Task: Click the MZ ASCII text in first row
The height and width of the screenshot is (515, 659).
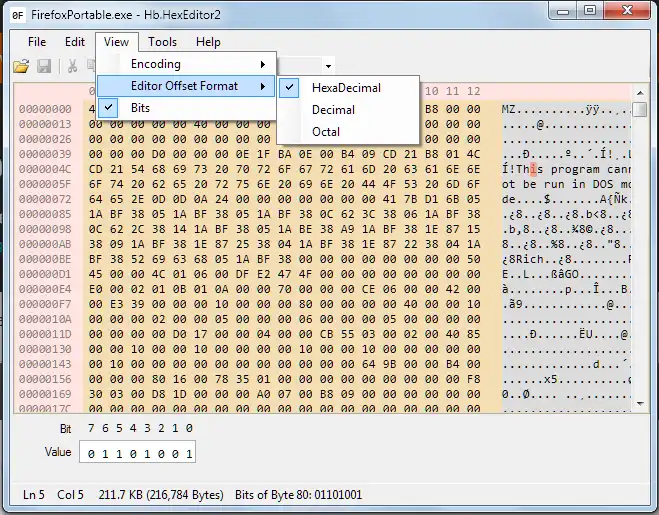Action: pos(508,109)
